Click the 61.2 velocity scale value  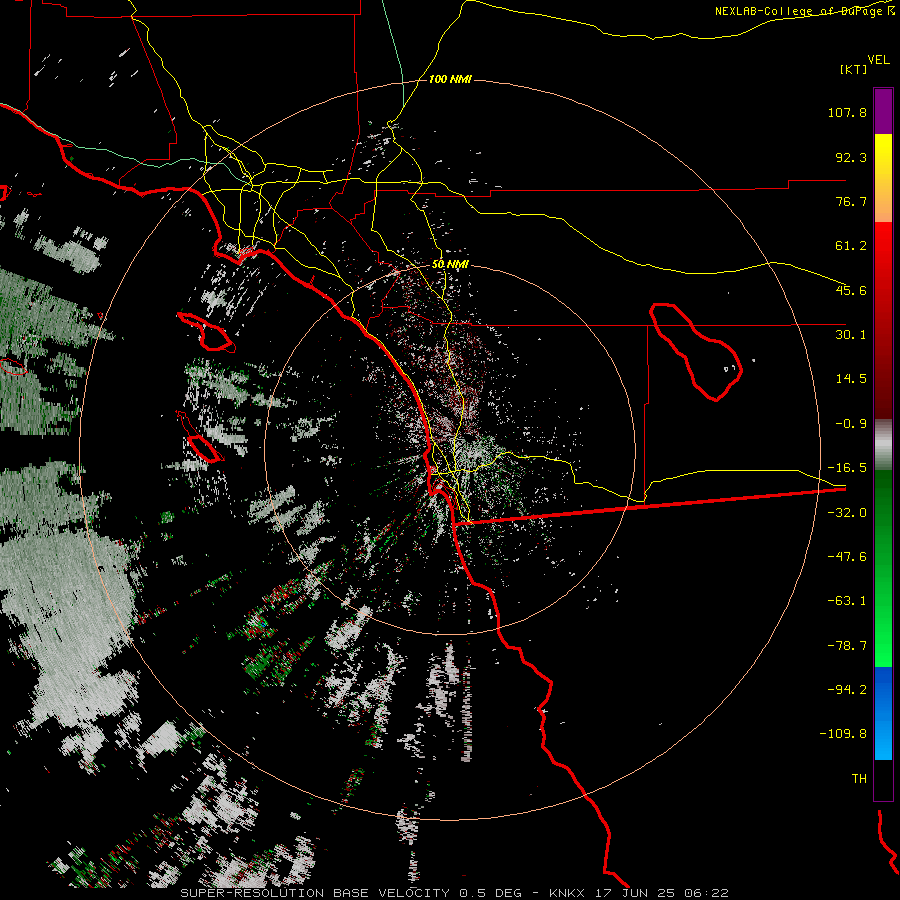[x=851, y=246]
